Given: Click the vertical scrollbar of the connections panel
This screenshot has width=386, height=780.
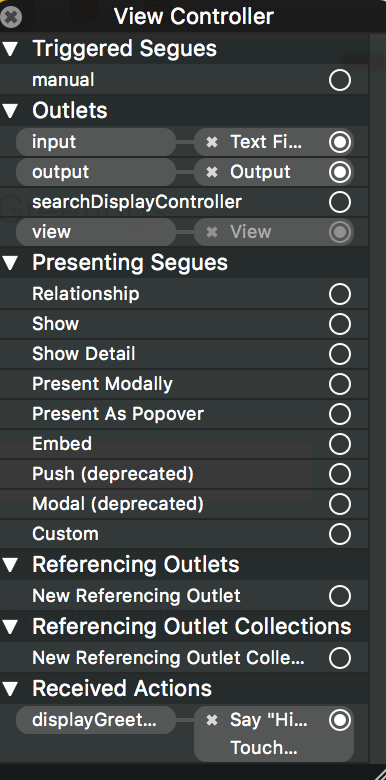Looking at the screenshot, I should point(377,398).
